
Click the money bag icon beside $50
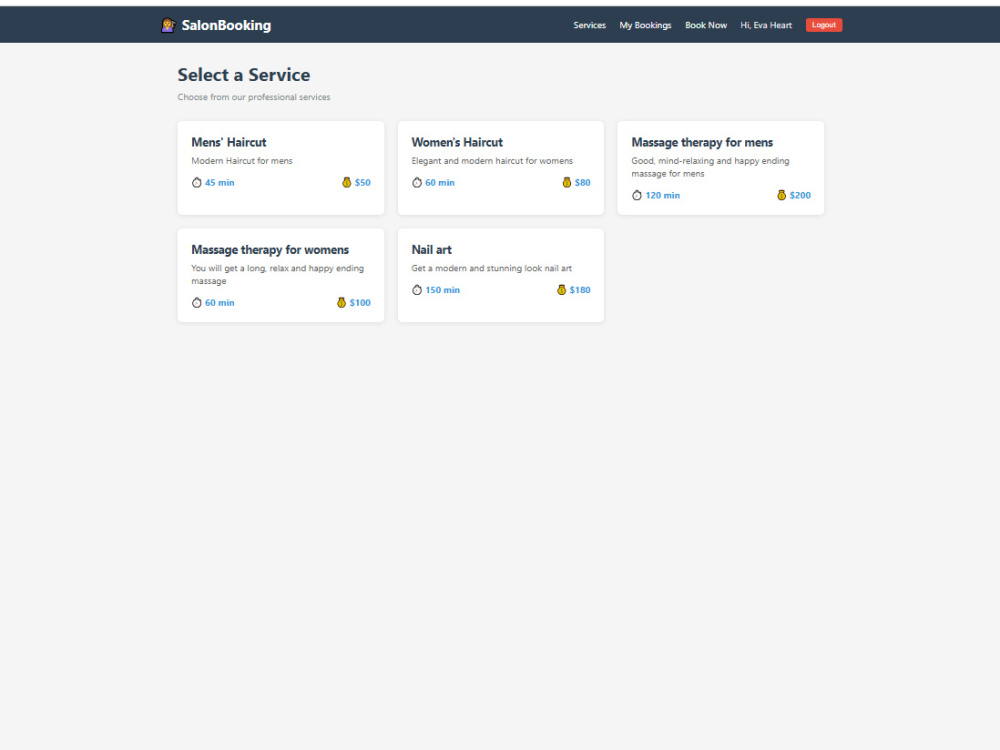click(346, 182)
